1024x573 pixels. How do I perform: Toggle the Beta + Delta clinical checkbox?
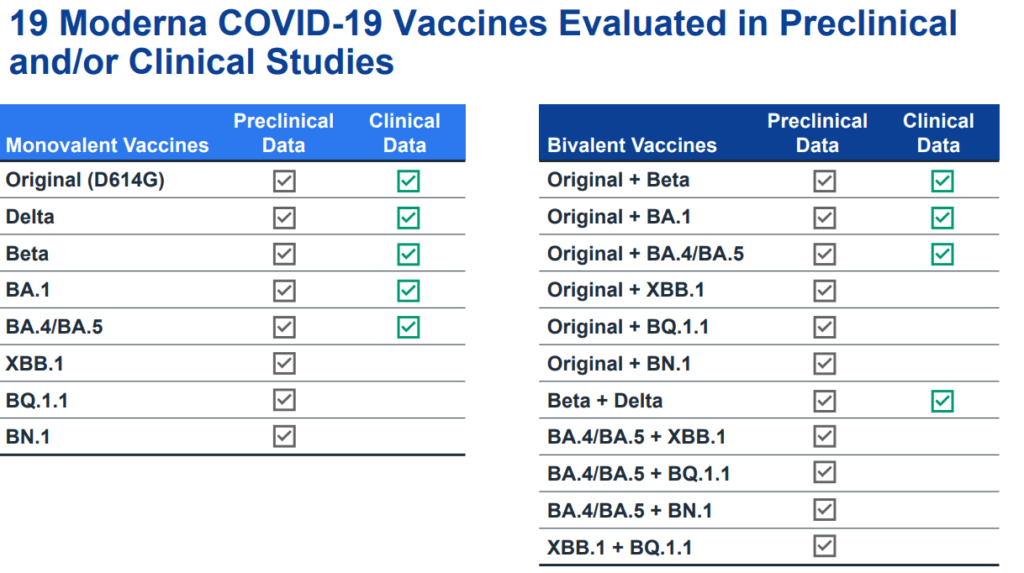coord(942,401)
